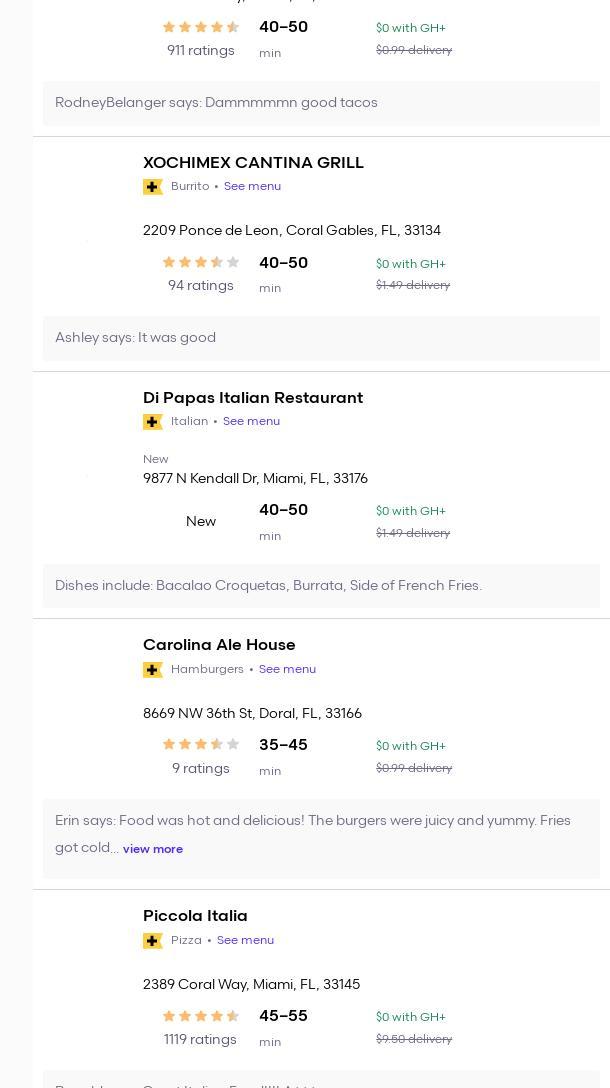Viewport: 610px width, 1088px height.
Task: Open See menu for XOCHIMEX CANTINA GRILL
Action: pyautogui.click(x=252, y=187)
